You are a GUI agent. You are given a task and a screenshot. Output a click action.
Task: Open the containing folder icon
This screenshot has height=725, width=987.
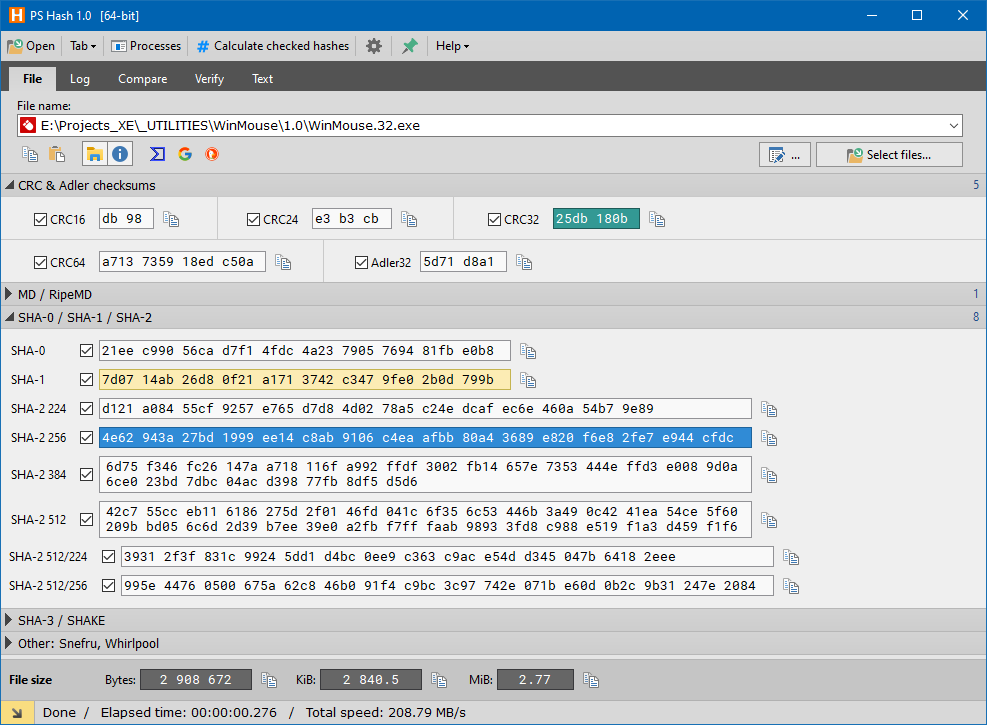click(94, 154)
